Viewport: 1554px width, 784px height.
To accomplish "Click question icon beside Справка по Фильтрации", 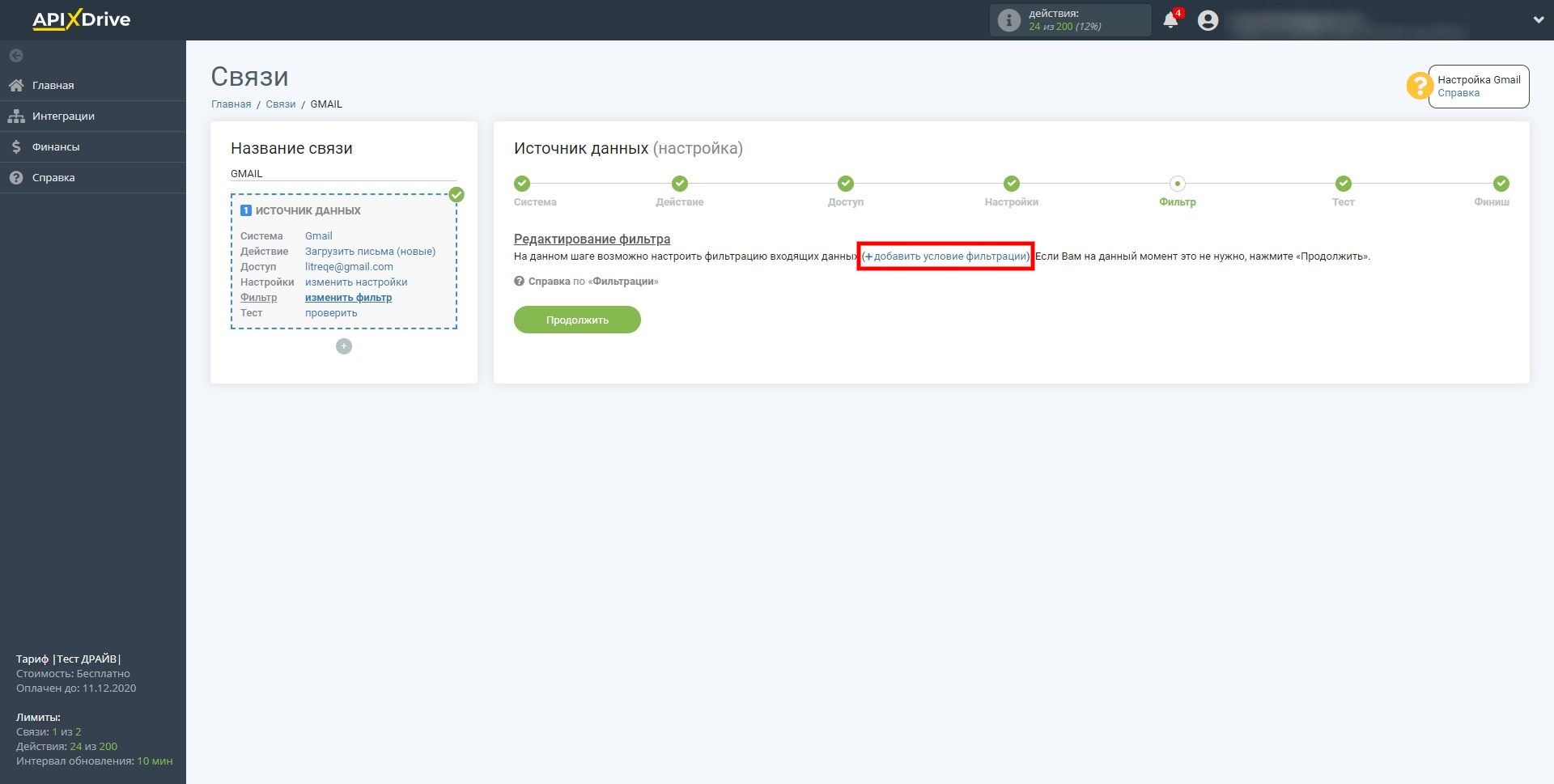I will (520, 282).
